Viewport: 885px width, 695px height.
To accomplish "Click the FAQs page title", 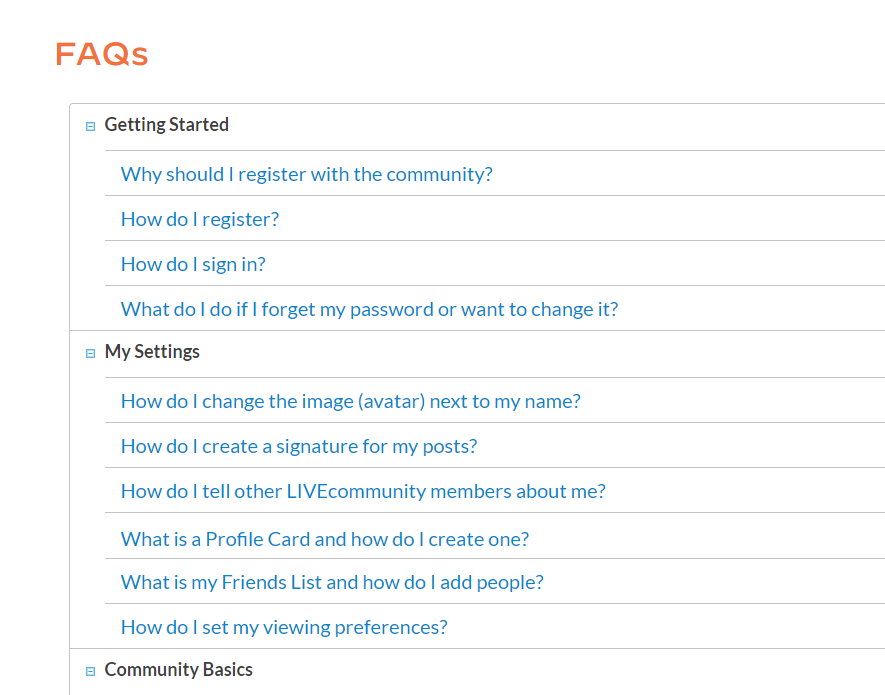I will pos(101,54).
